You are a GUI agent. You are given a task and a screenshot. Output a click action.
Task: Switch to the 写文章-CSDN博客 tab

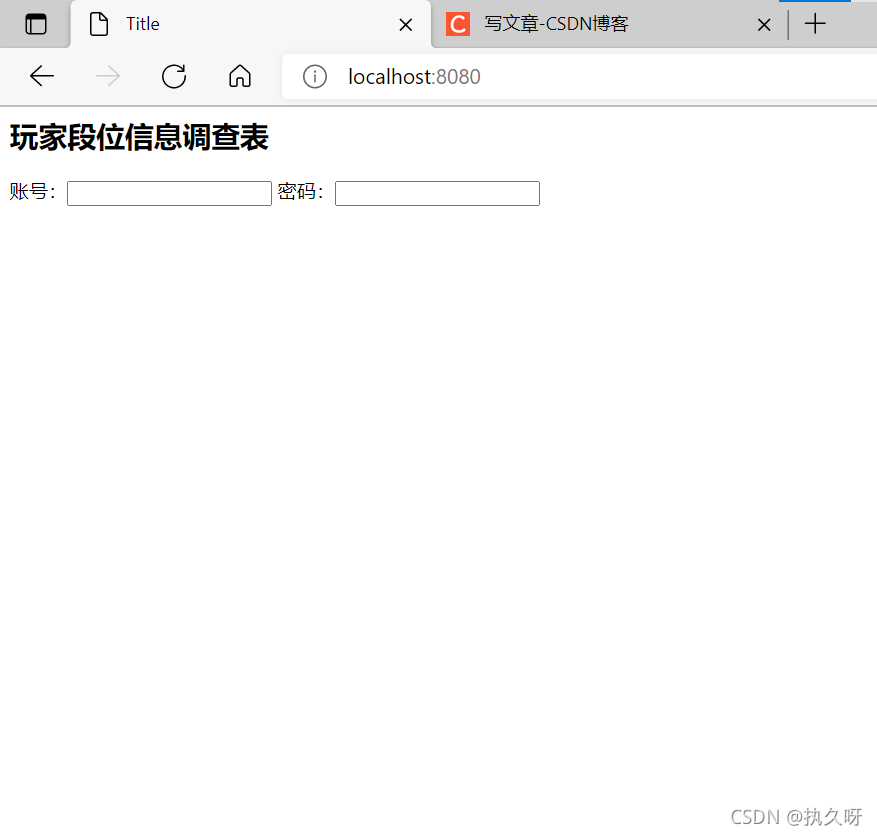[x=609, y=24]
